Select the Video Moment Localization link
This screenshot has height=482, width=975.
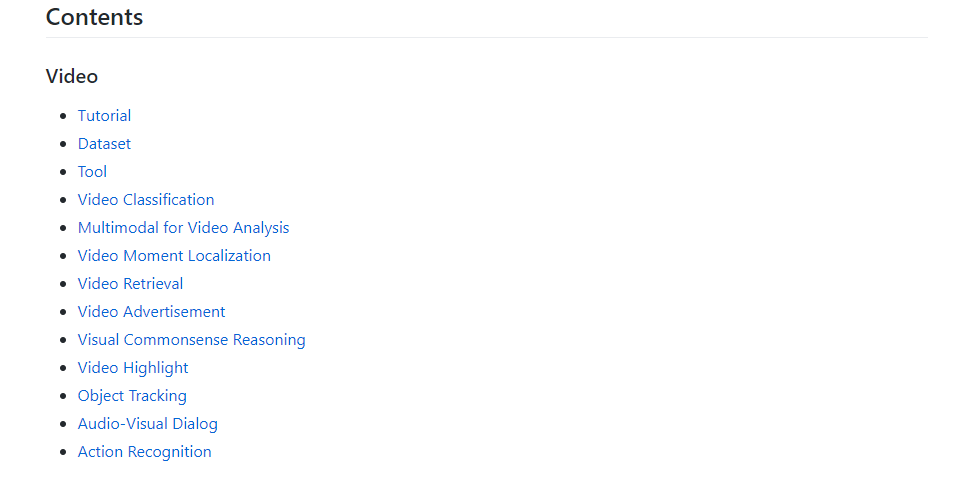pos(174,256)
